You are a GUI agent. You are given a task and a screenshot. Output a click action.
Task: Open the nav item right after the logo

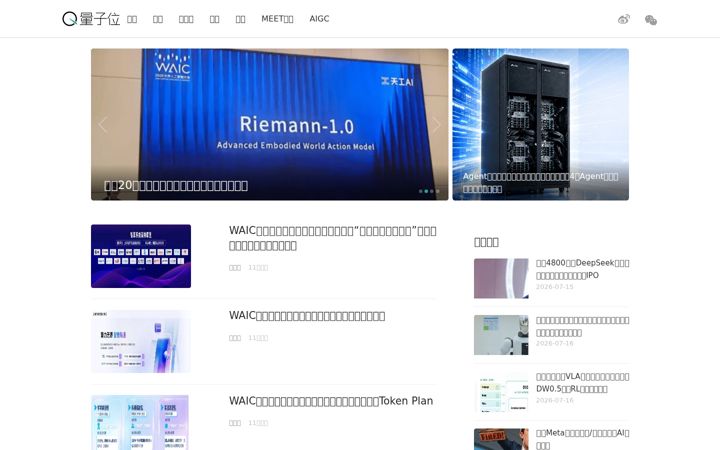(x=132, y=19)
